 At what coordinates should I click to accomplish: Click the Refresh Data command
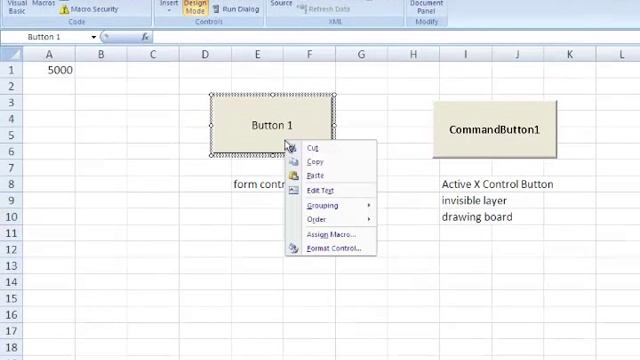coord(324,9)
